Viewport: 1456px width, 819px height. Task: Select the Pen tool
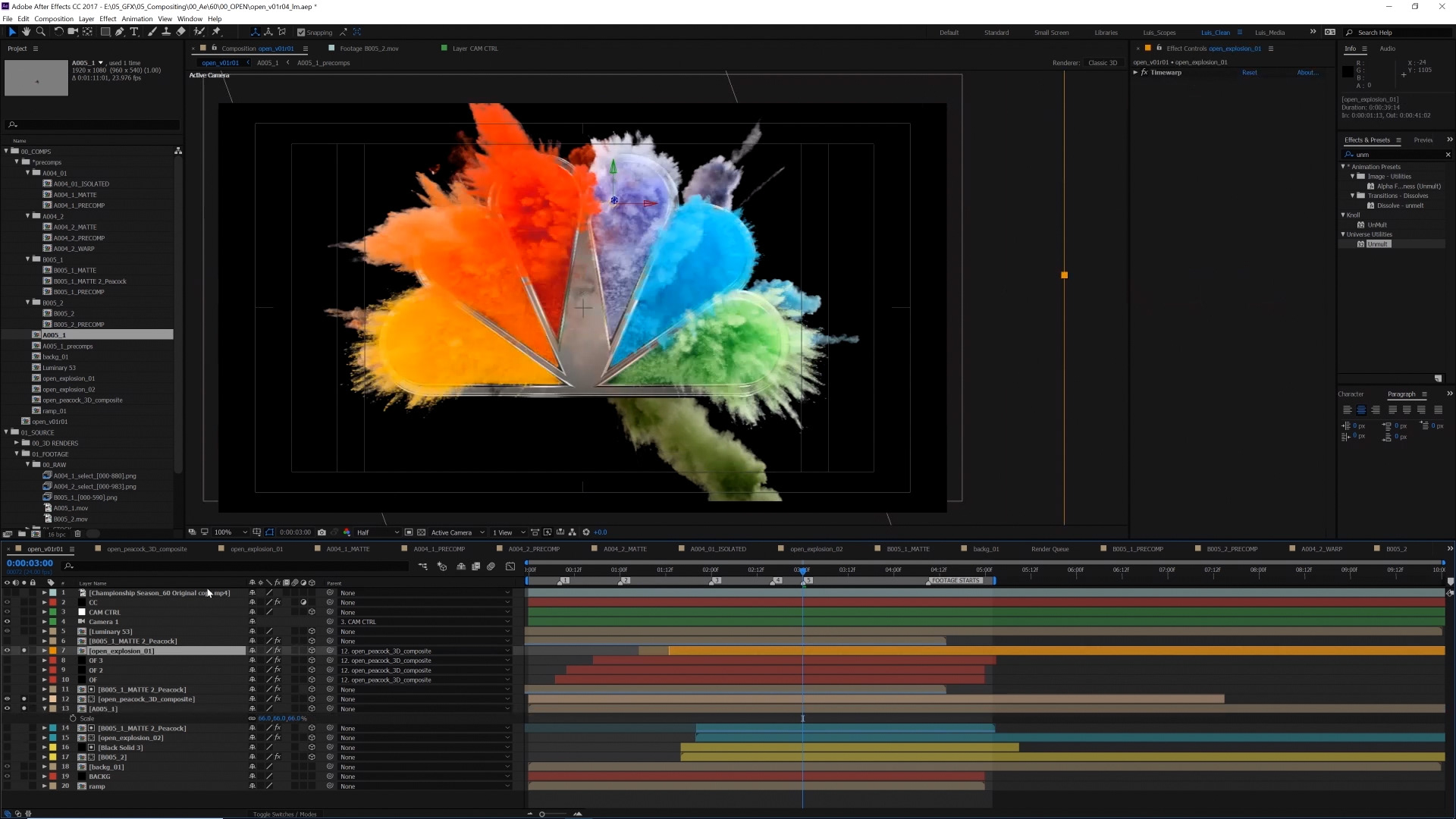(120, 32)
